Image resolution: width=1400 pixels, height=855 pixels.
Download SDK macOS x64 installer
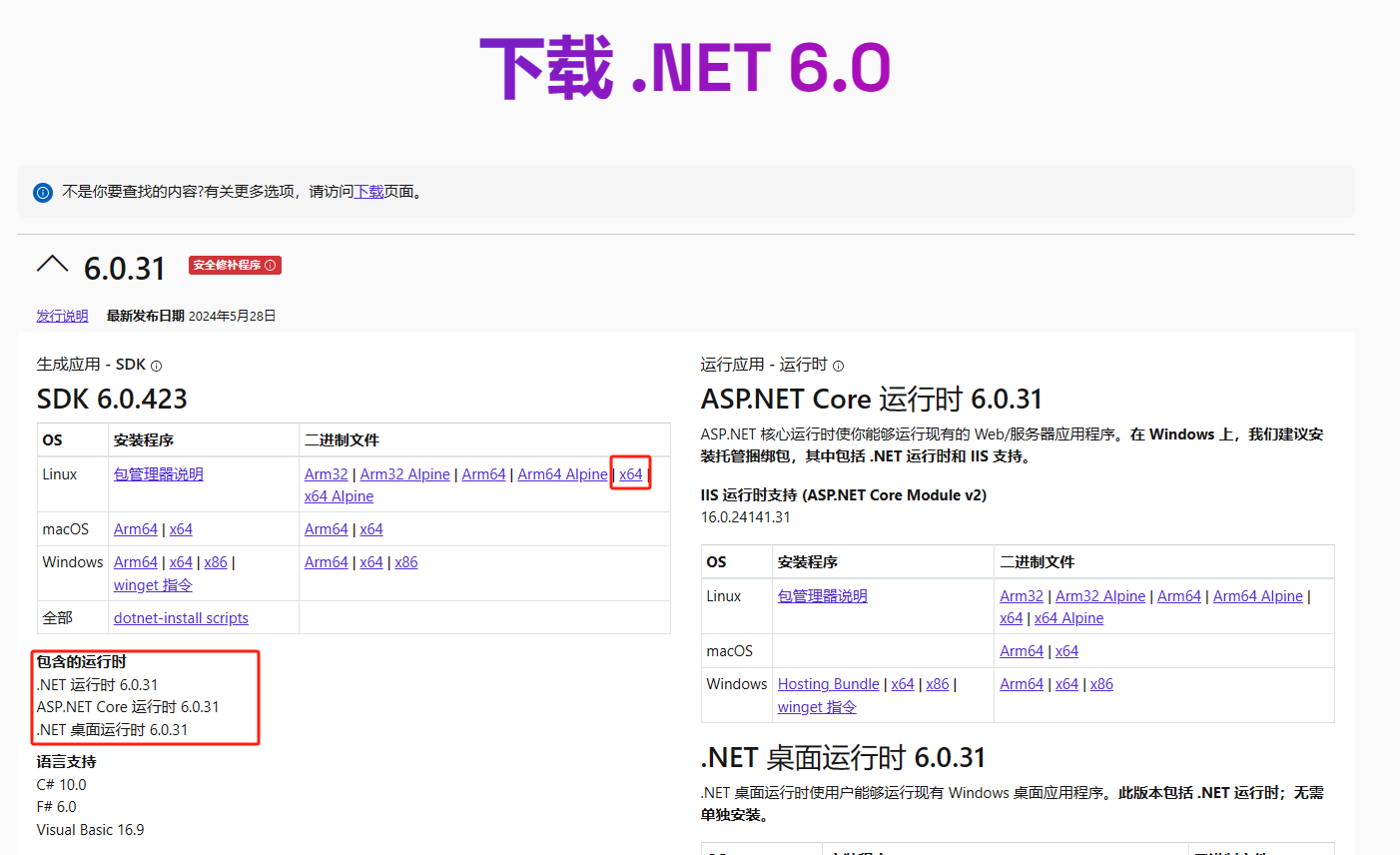181,529
